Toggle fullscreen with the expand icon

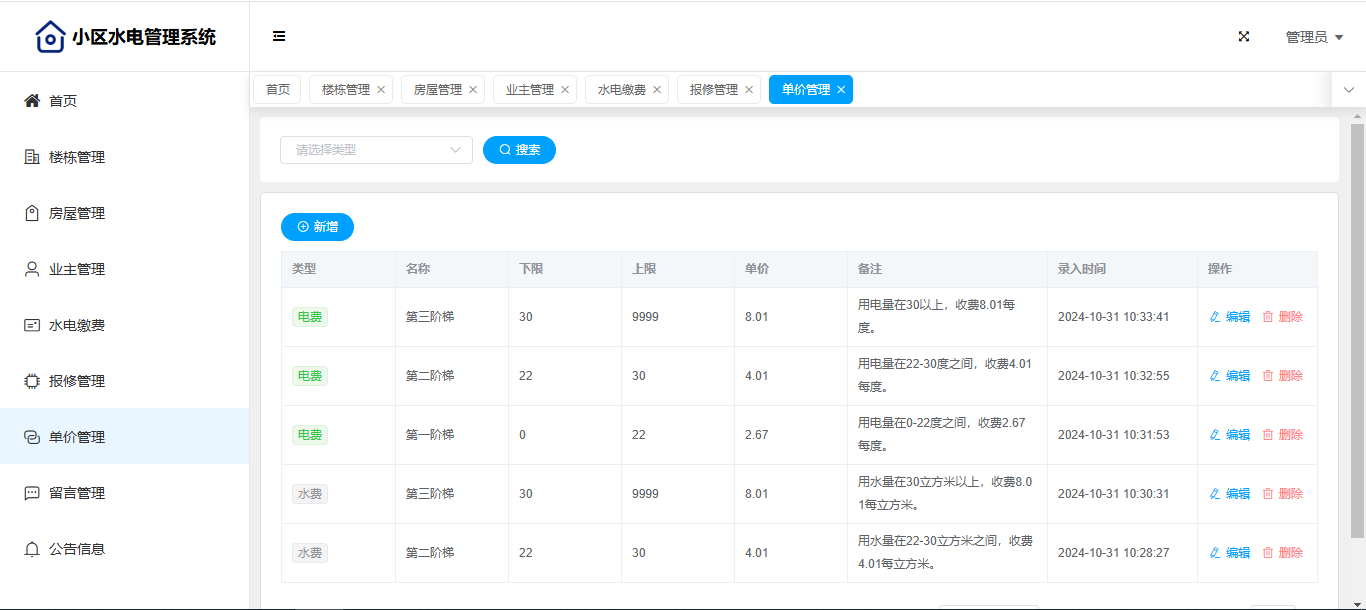pyautogui.click(x=1244, y=37)
